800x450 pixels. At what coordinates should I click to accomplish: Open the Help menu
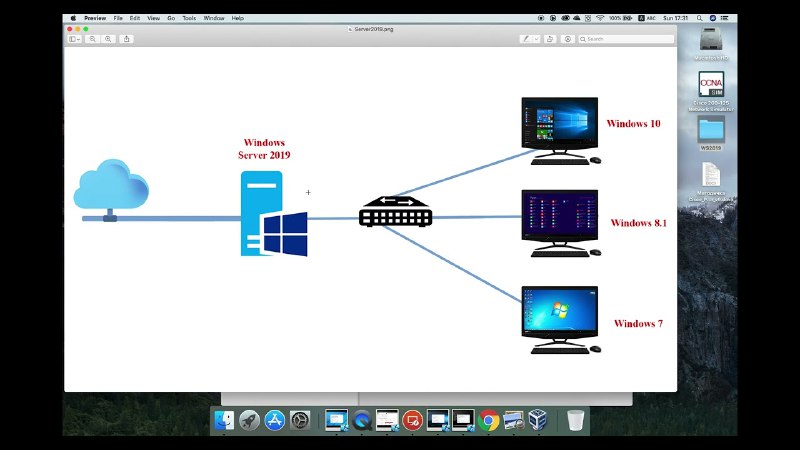pyautogui.click(x=238, y=18)
